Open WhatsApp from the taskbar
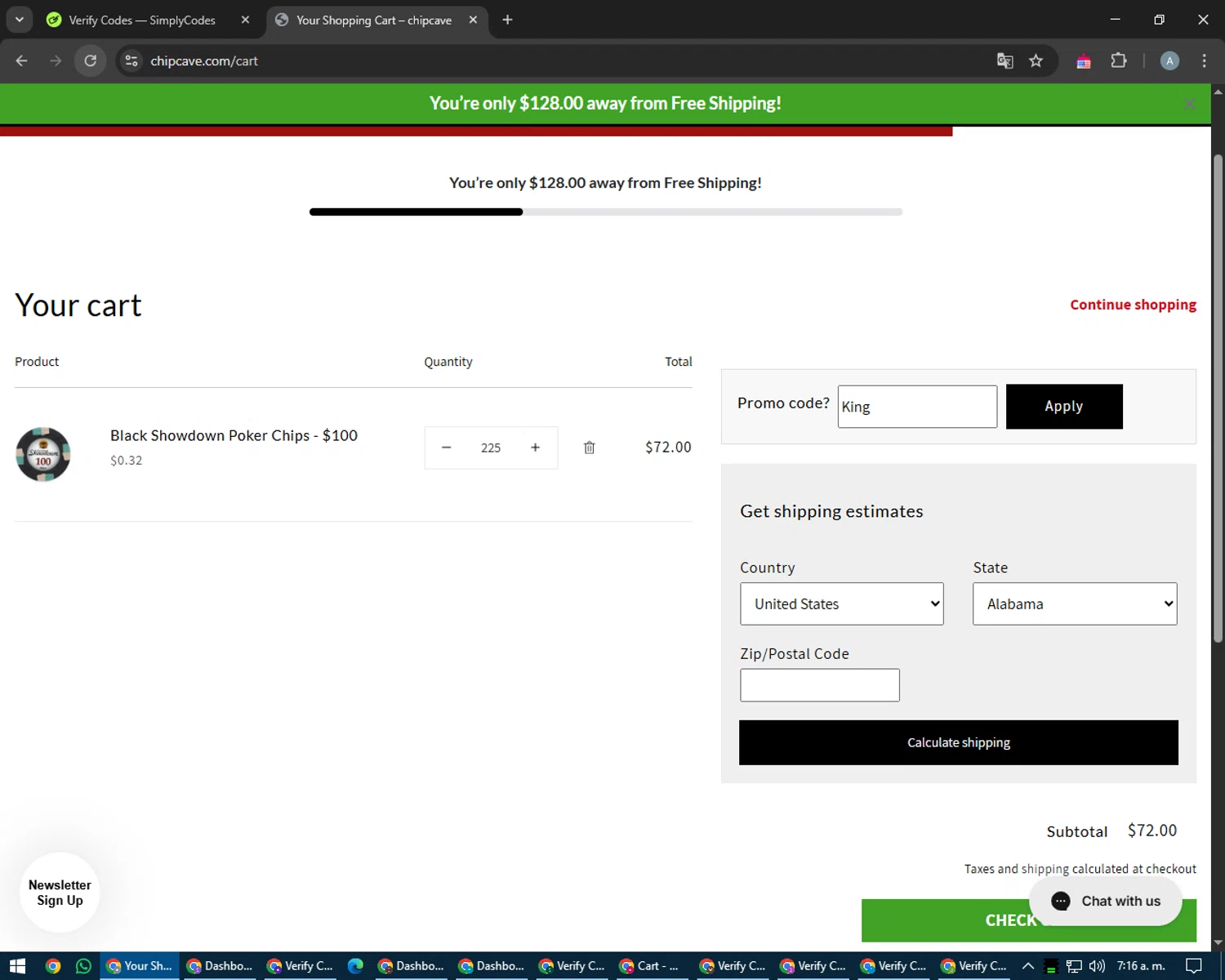 [x=83, y=966]
